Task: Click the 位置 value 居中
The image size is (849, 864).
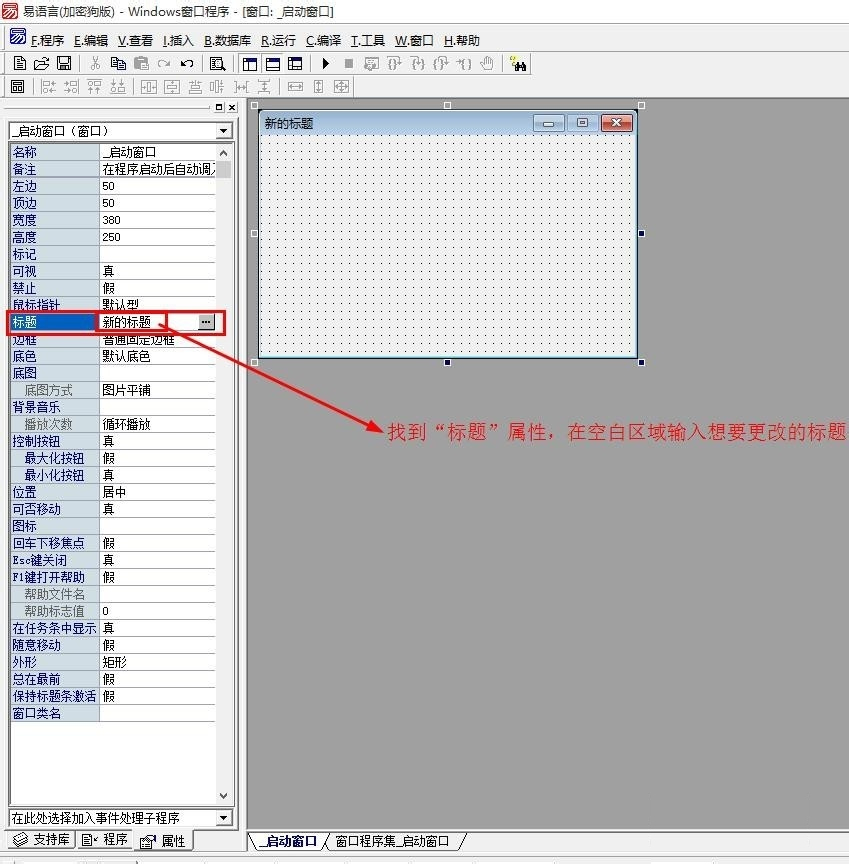Action: (158, 492)
